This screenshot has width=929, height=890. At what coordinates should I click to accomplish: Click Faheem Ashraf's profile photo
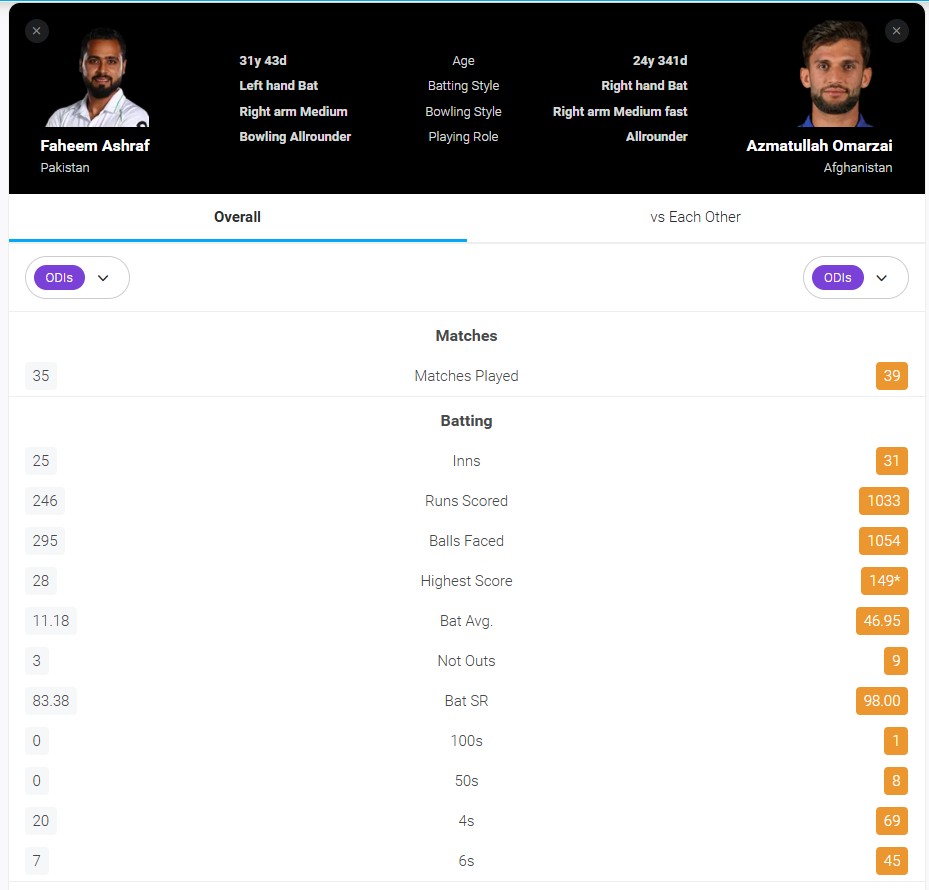[97, 76]
